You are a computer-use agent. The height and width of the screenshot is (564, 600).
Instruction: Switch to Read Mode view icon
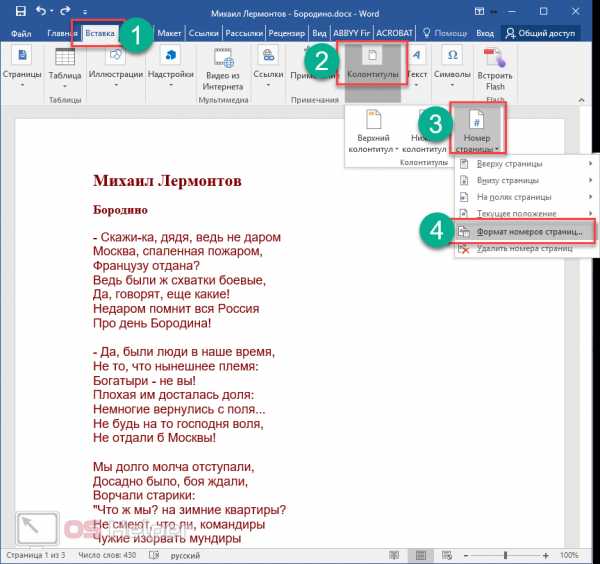[394, 555]
